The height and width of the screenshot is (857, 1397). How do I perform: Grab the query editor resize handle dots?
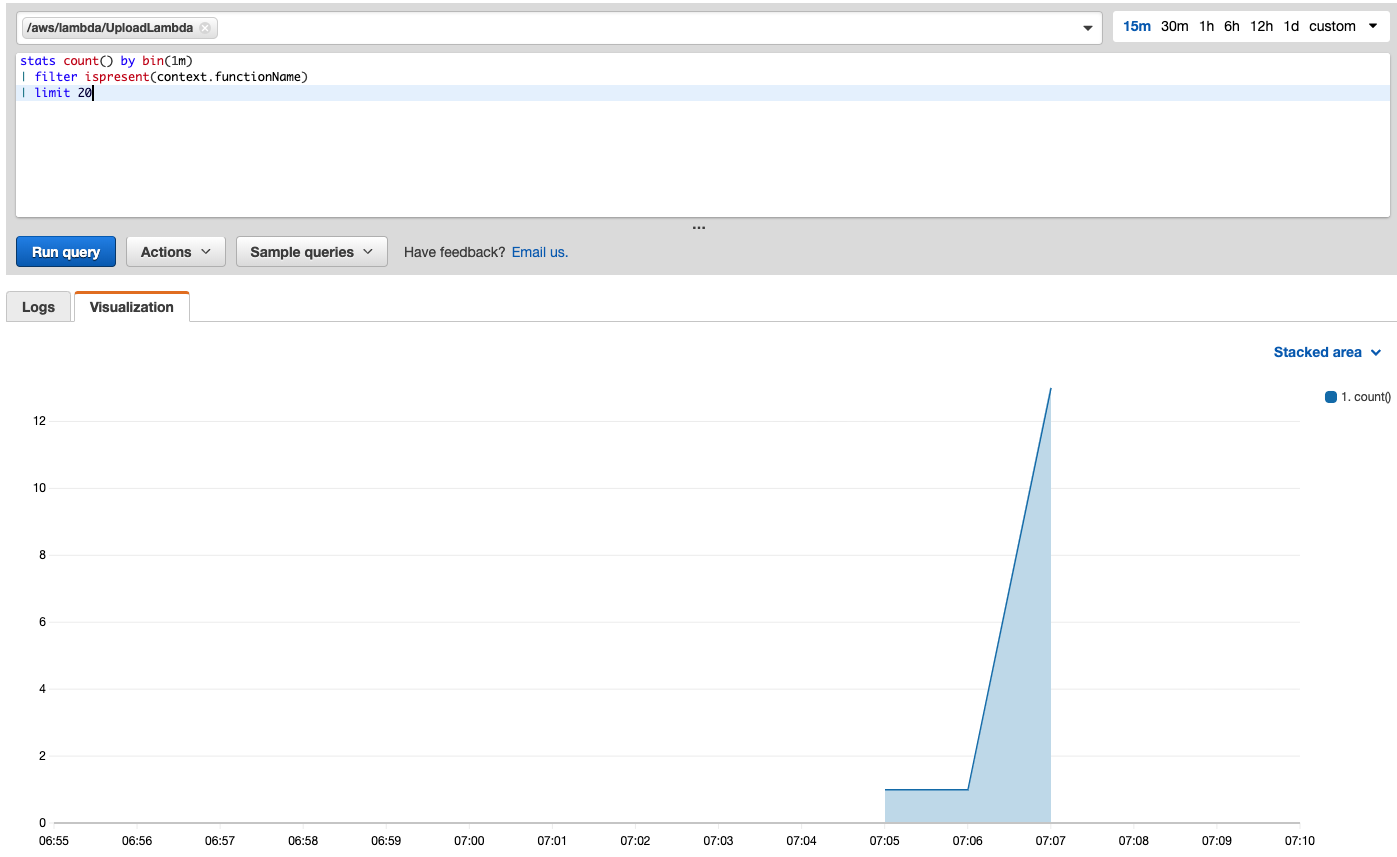coord(698,227)
